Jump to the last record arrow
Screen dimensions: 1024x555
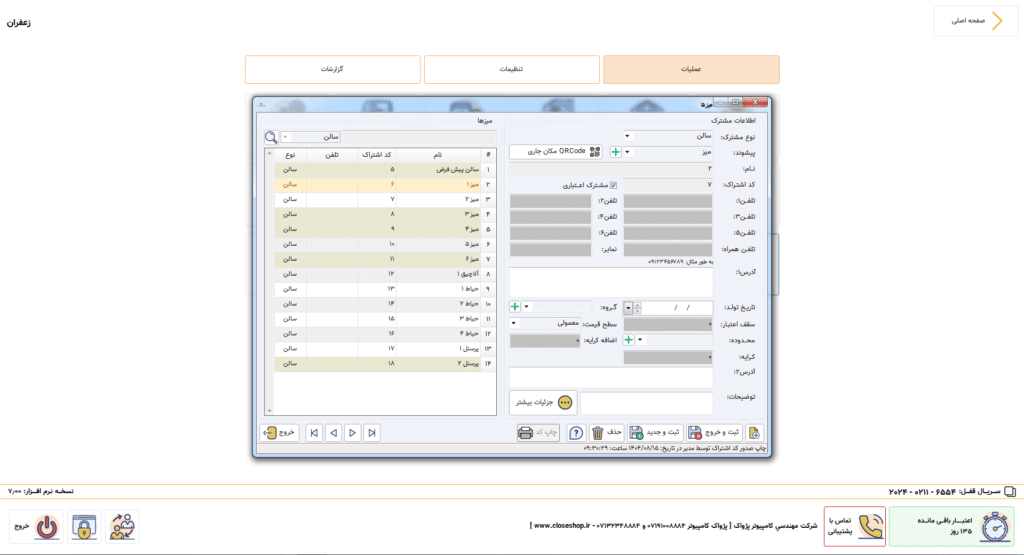point(372,433)
